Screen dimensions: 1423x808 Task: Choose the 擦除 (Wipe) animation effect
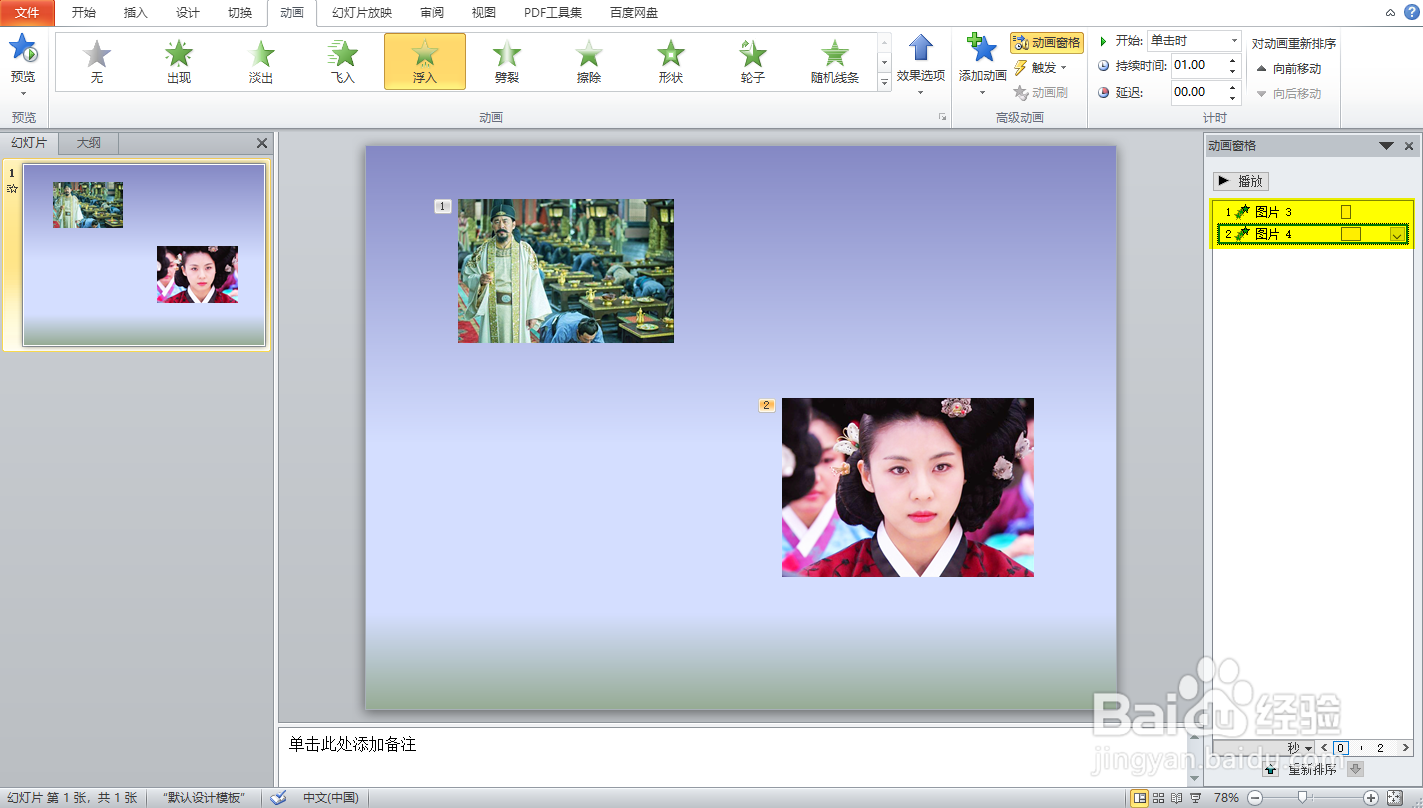(588, 61)
